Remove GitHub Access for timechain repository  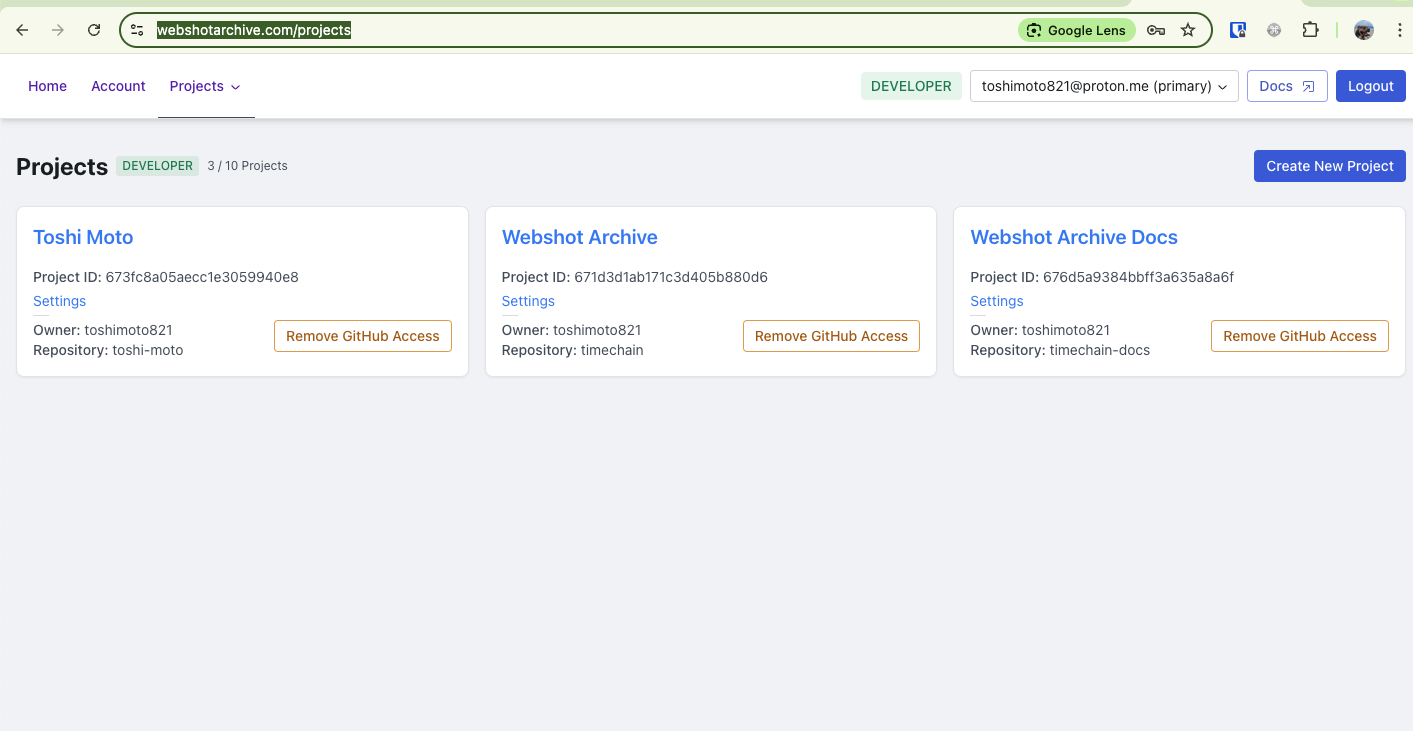pos(831,336)
